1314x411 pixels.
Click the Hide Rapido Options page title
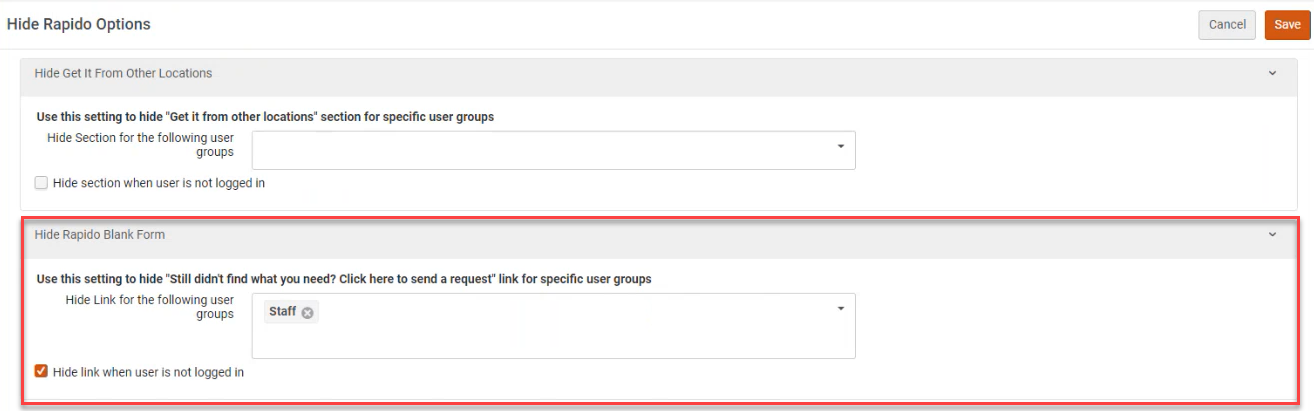[x=79, y=24]
